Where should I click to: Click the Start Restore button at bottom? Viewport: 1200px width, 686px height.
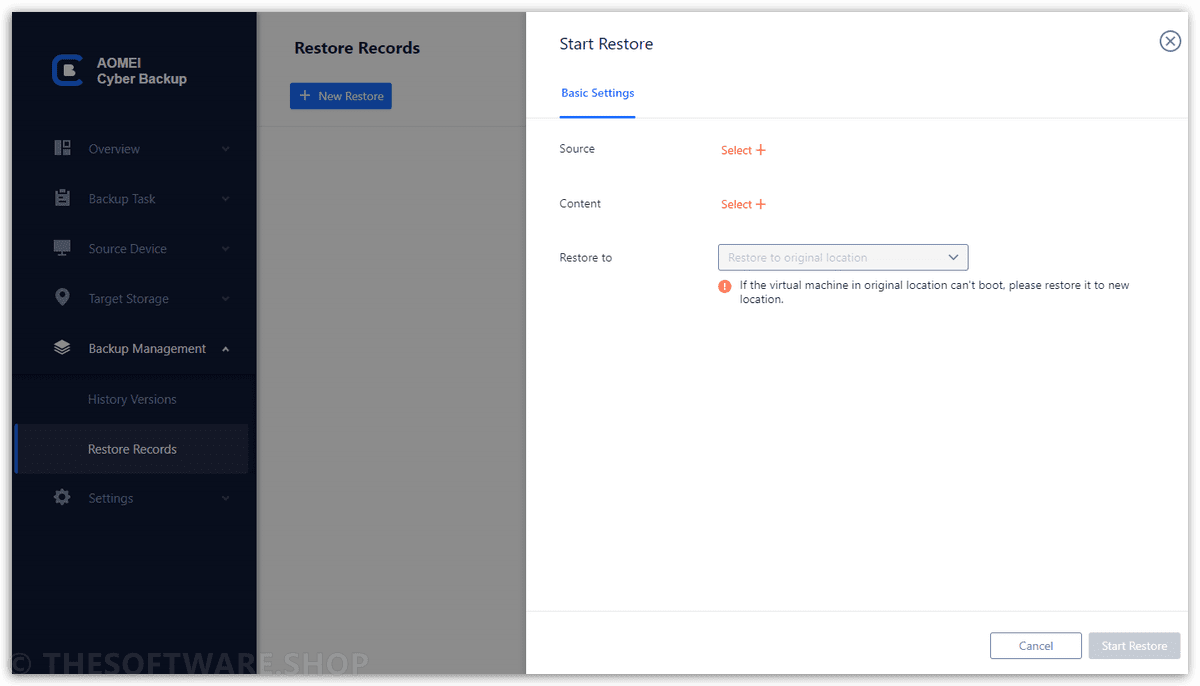tap(1134, 646)
